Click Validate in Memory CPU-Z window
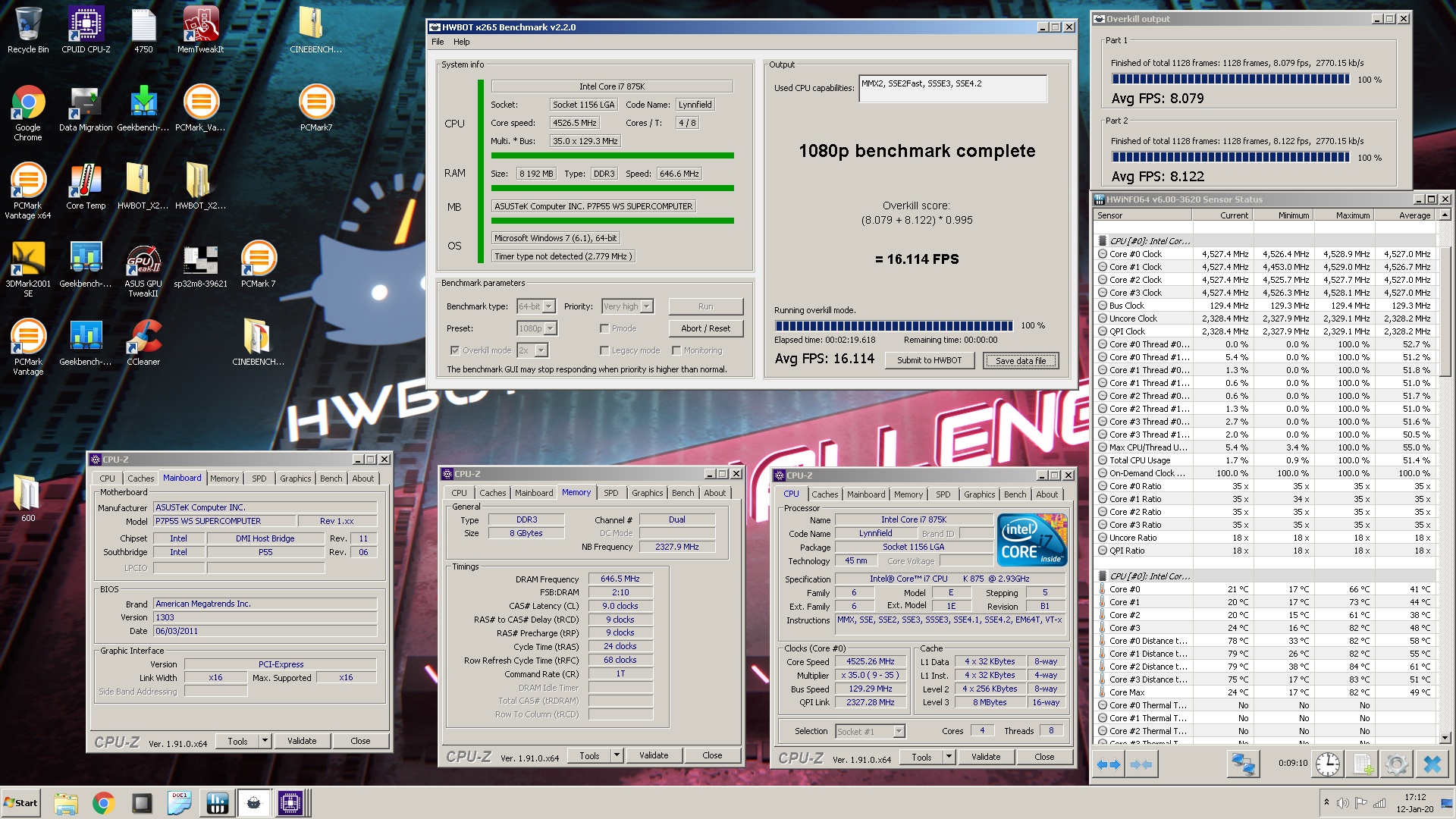This screenshot has width=1456, height=819. pyautogui.click(x=654, y=755)
